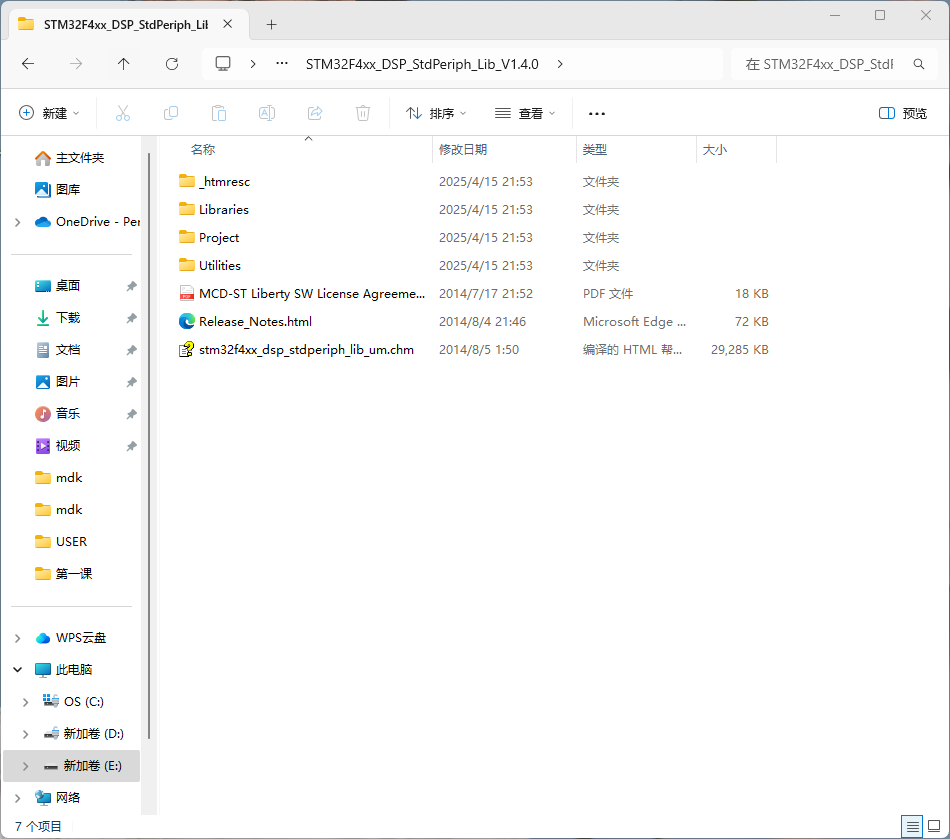
Task: Click the PDF icon of the License Agreement
Action: point(187,293)
